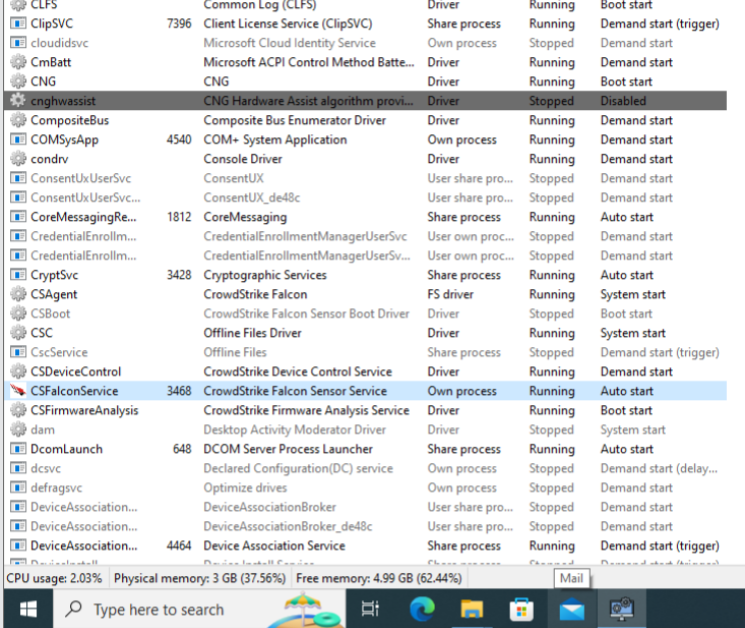The image size is (745, 628).
Task: Click DCOM Server Process Launcher text
Action: point(288,449)
